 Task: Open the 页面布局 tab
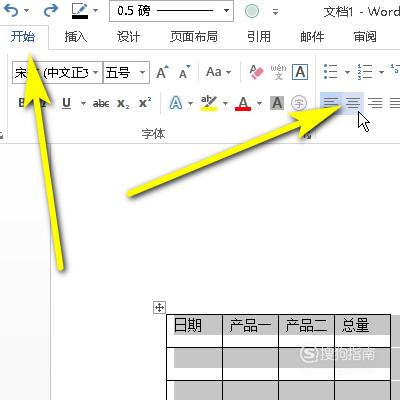[194, 36]
